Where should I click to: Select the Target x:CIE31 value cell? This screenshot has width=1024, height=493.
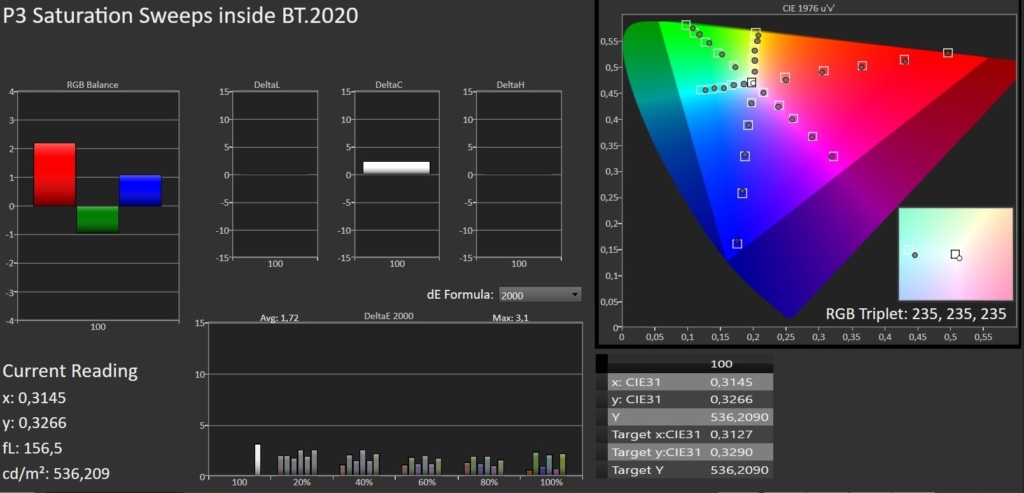coord(739,434)
